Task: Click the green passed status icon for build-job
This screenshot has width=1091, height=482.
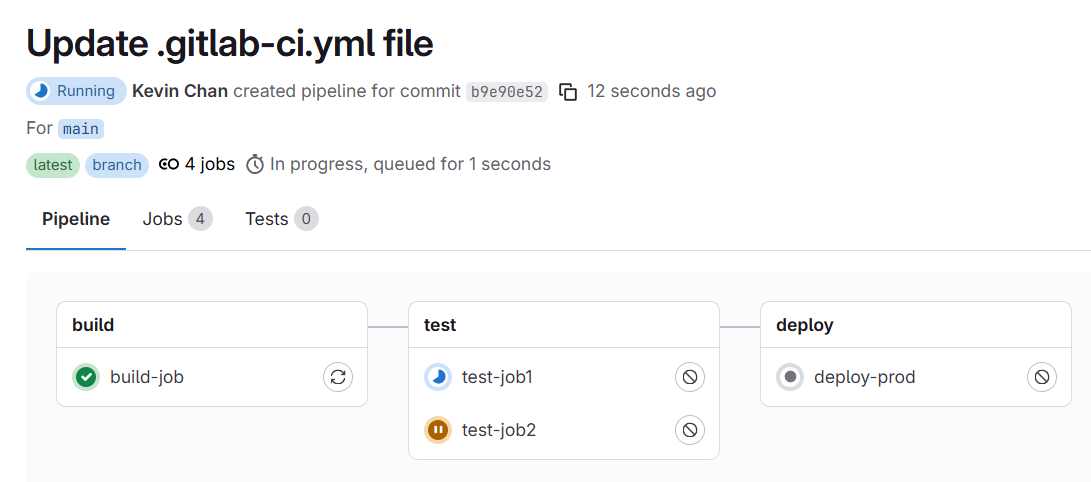Action: point(86,377)
